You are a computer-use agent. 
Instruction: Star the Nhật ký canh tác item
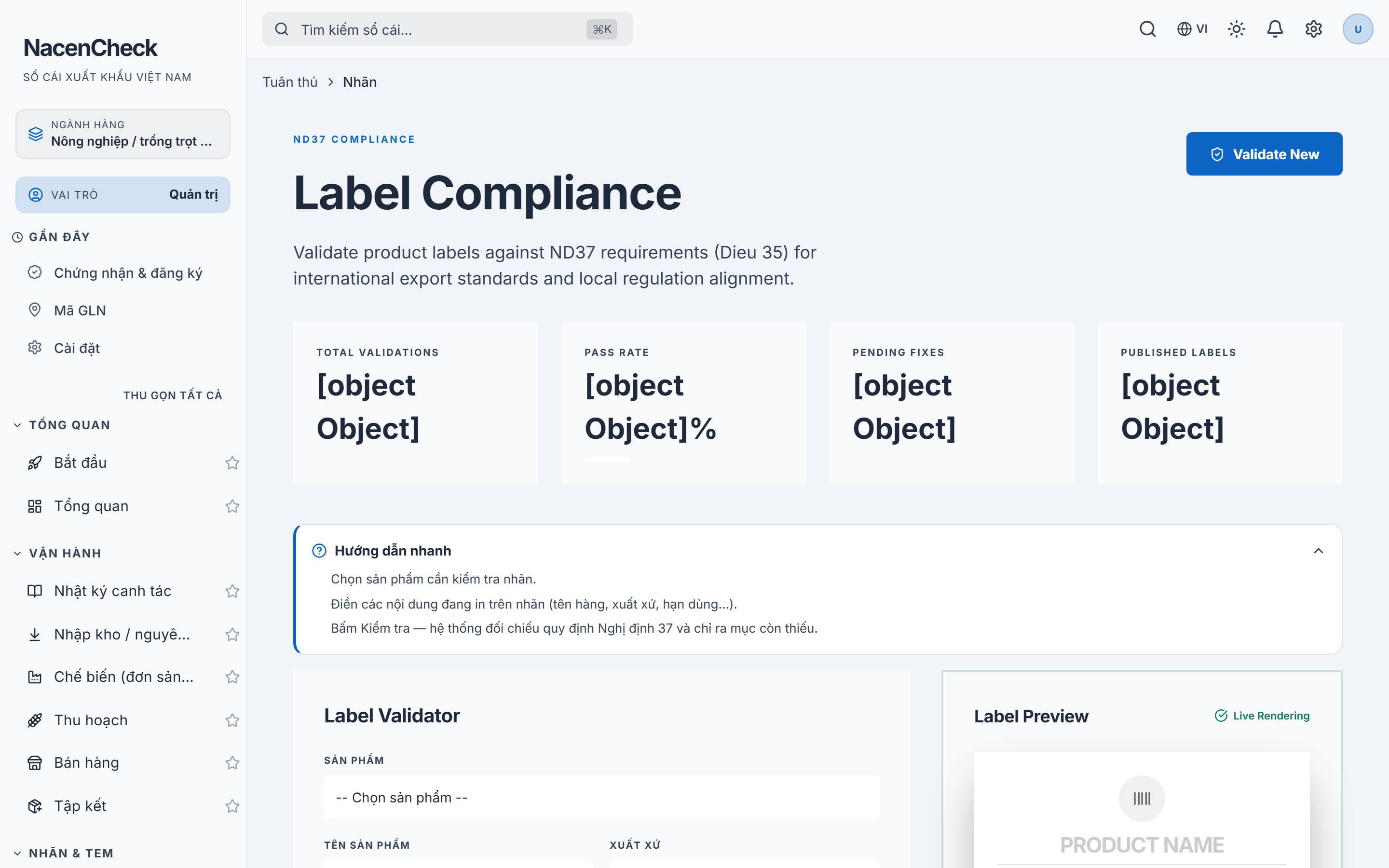click(x=232, y=591)
